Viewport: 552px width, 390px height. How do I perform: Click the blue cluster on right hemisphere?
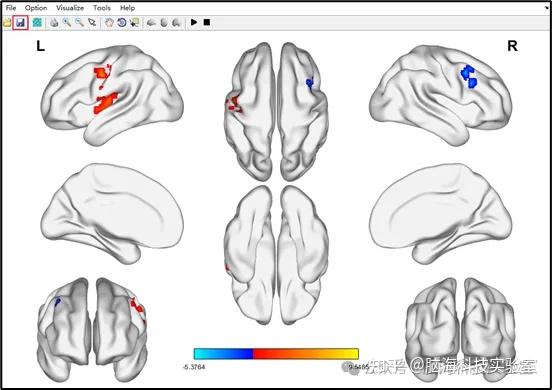point(469,77)
